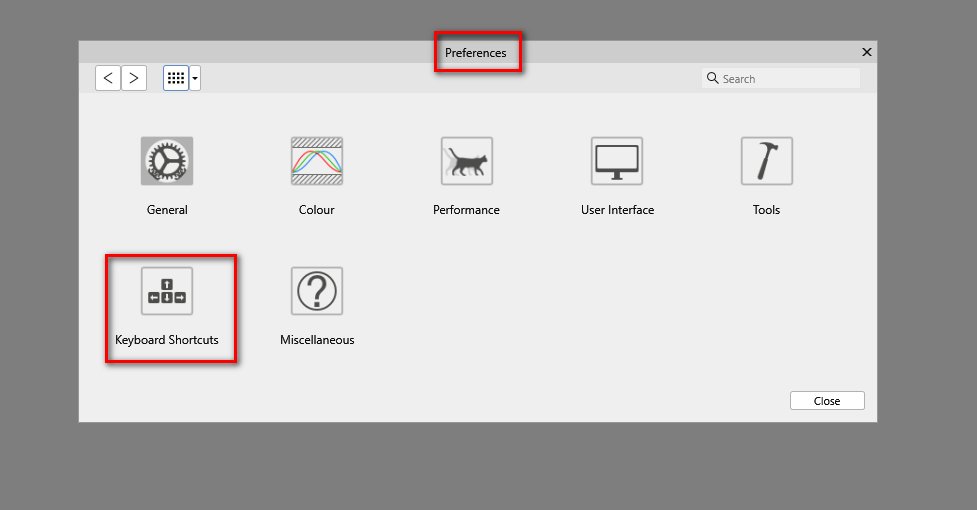Click the General label
The height and width of the screenshot is (510, 977).
tap(167, 210)
